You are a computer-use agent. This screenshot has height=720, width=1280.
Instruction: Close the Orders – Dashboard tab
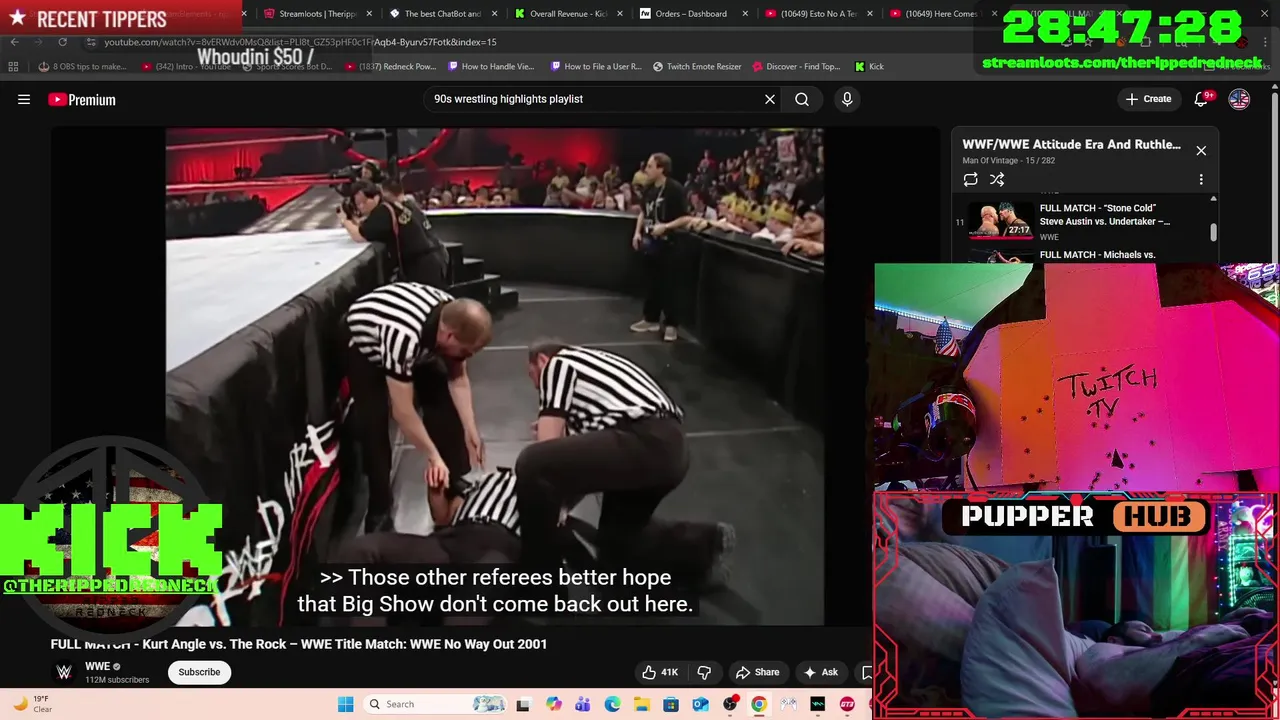point(744,14)
